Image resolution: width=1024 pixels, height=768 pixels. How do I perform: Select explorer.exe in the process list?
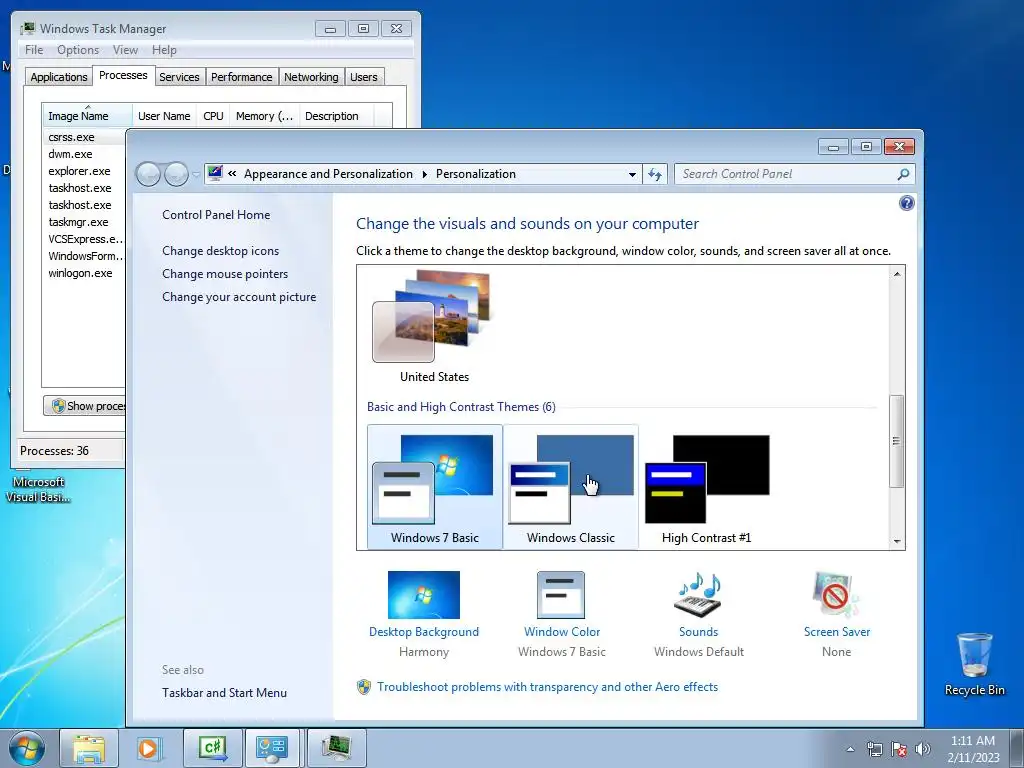pyautogui.click(x=79, y=171)
